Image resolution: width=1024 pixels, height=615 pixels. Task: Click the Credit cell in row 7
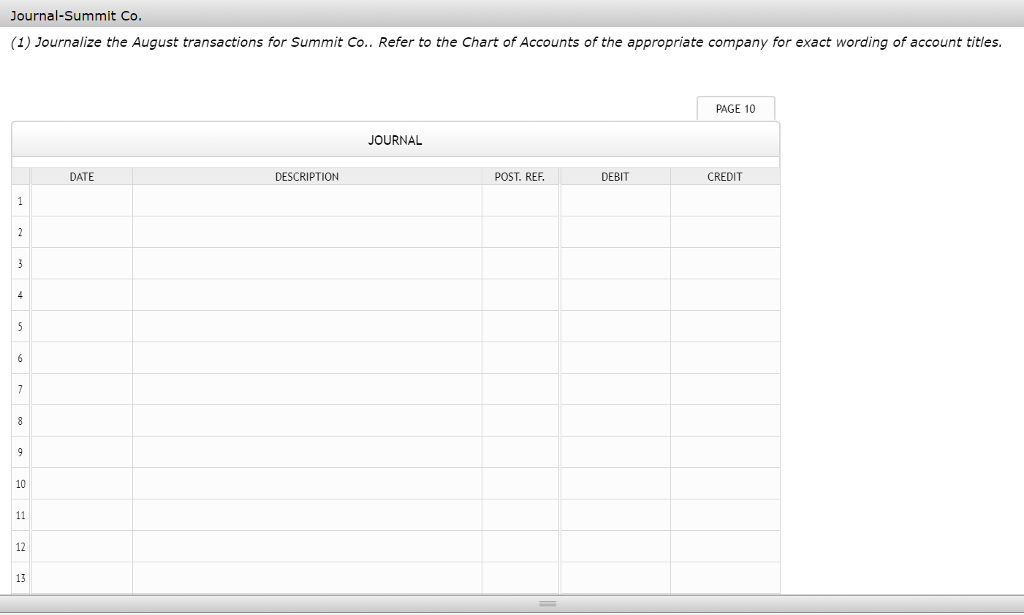[x=725, y=389]
